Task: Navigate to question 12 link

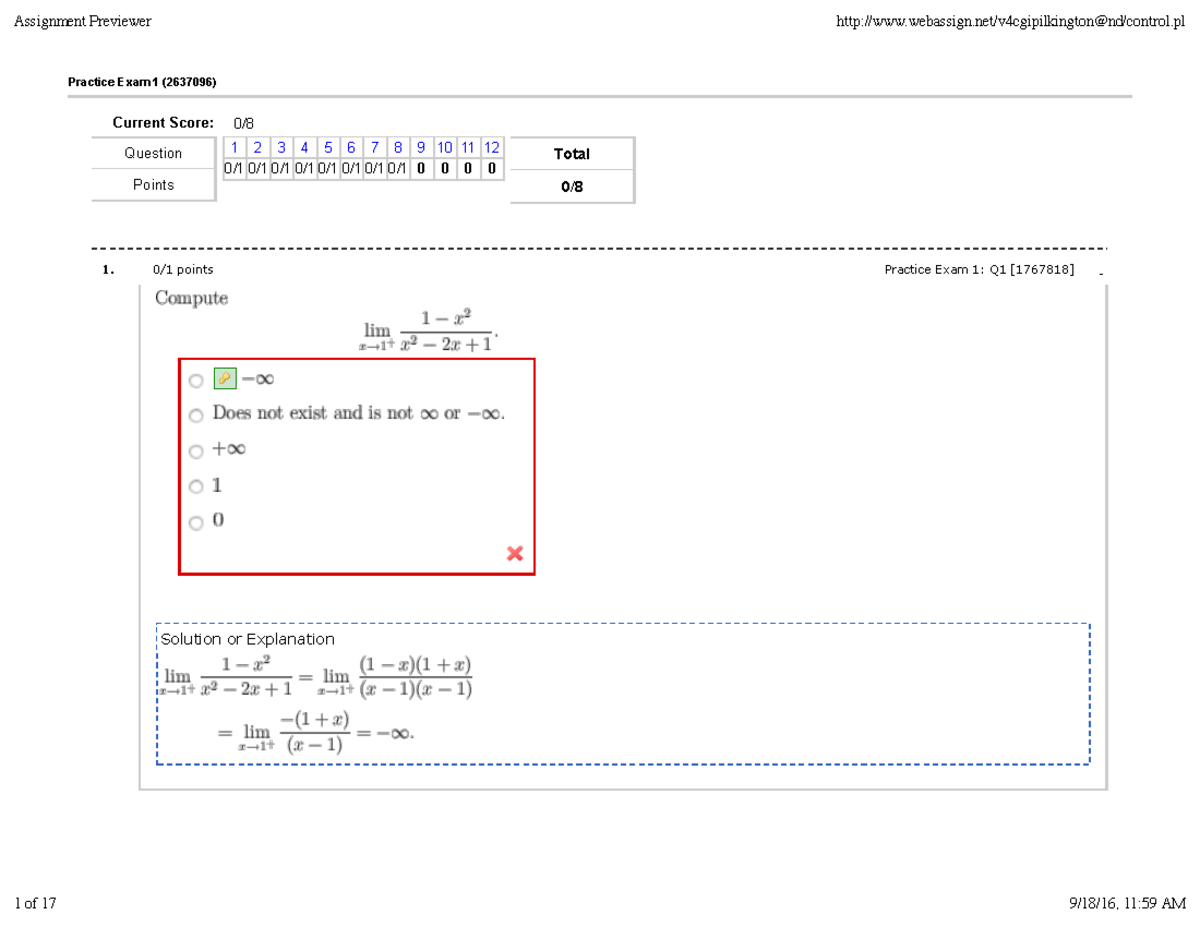Action: tap(491, 148)
